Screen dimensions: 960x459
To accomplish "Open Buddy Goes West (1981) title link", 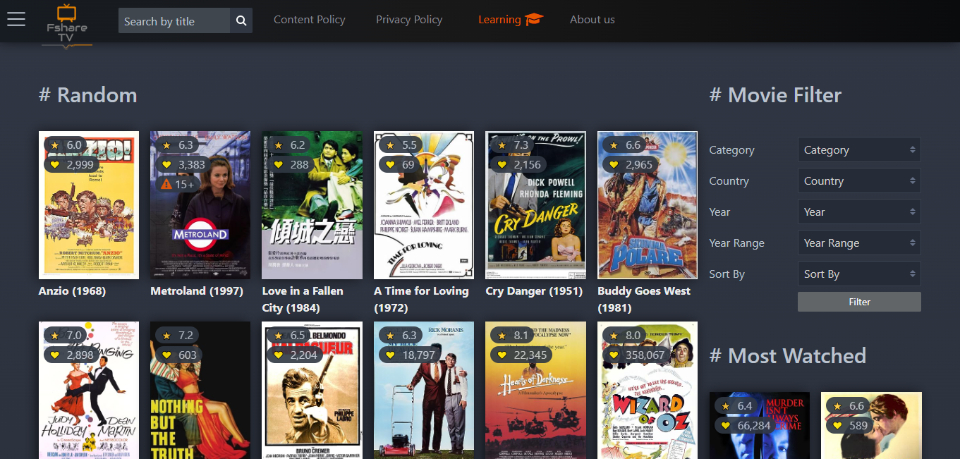I will tap(644, 299).
